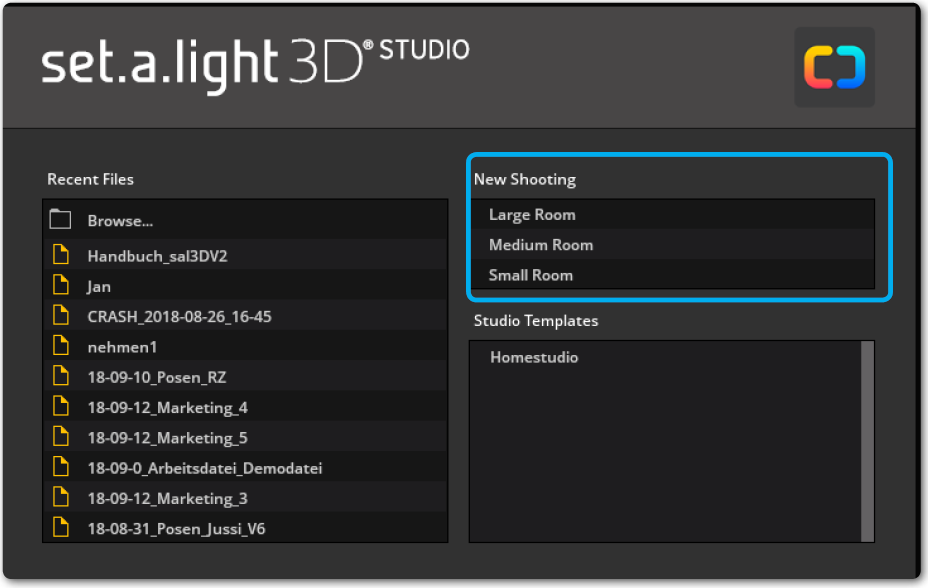Click the document icon next to Jan
This screenshot has height=588, width=928.
coord(61,285)
